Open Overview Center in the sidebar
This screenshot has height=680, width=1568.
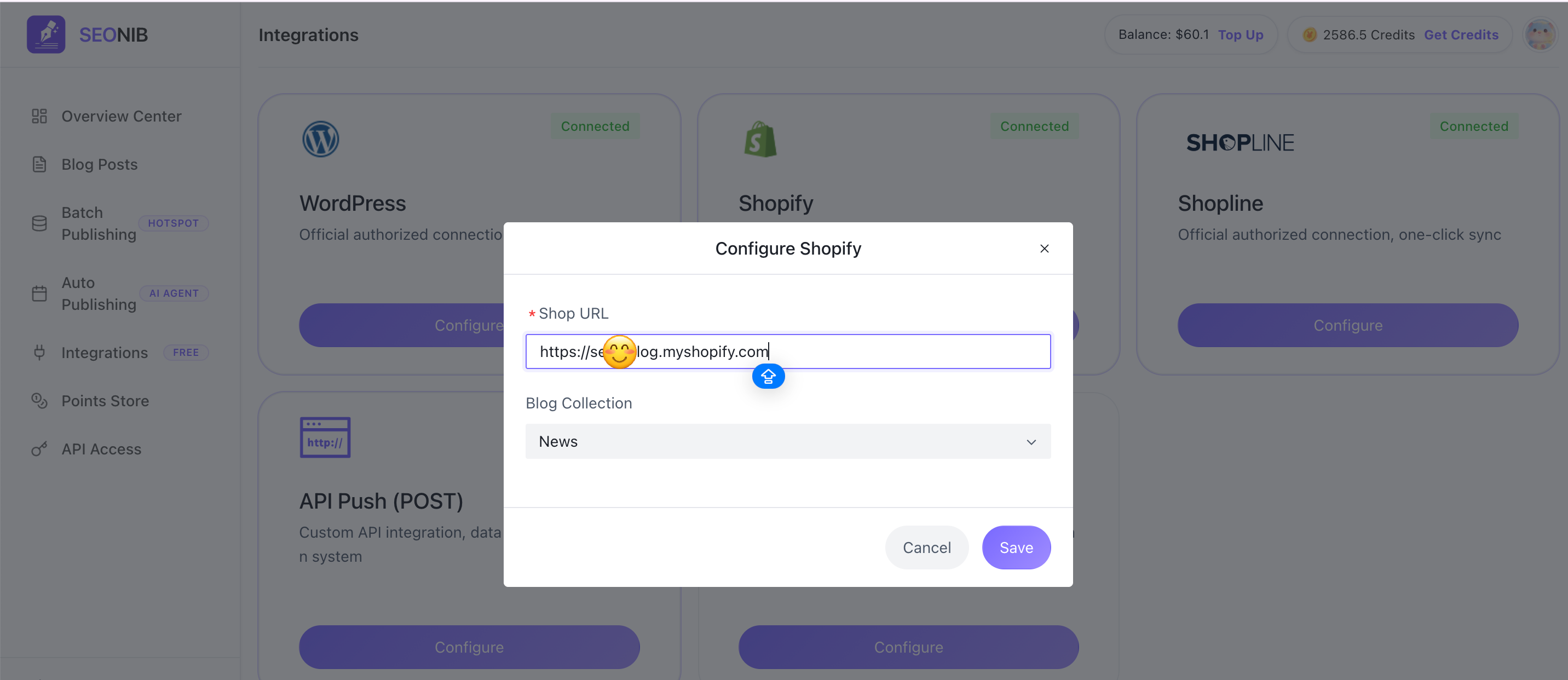121,116
